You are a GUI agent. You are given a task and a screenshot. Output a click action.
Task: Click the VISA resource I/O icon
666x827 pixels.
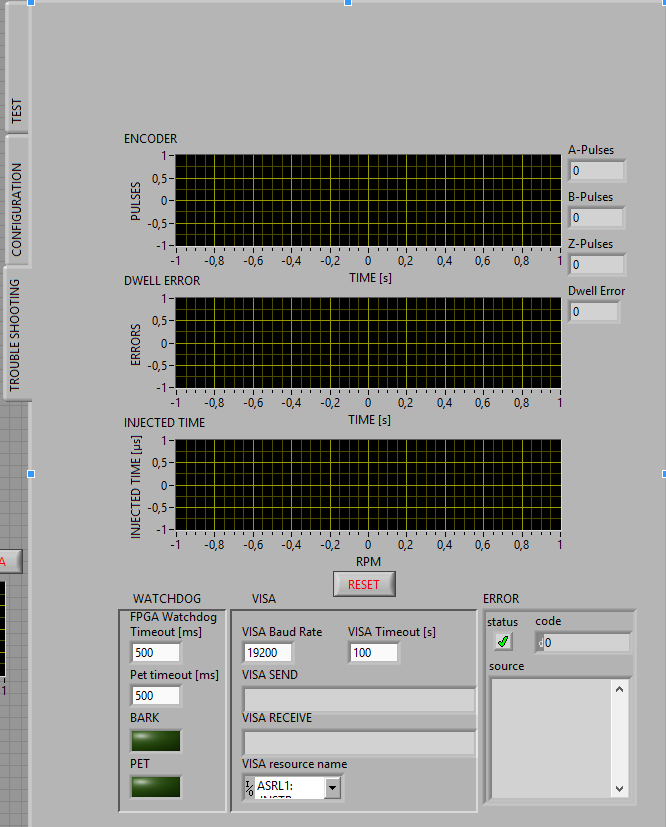click(249, 787)
